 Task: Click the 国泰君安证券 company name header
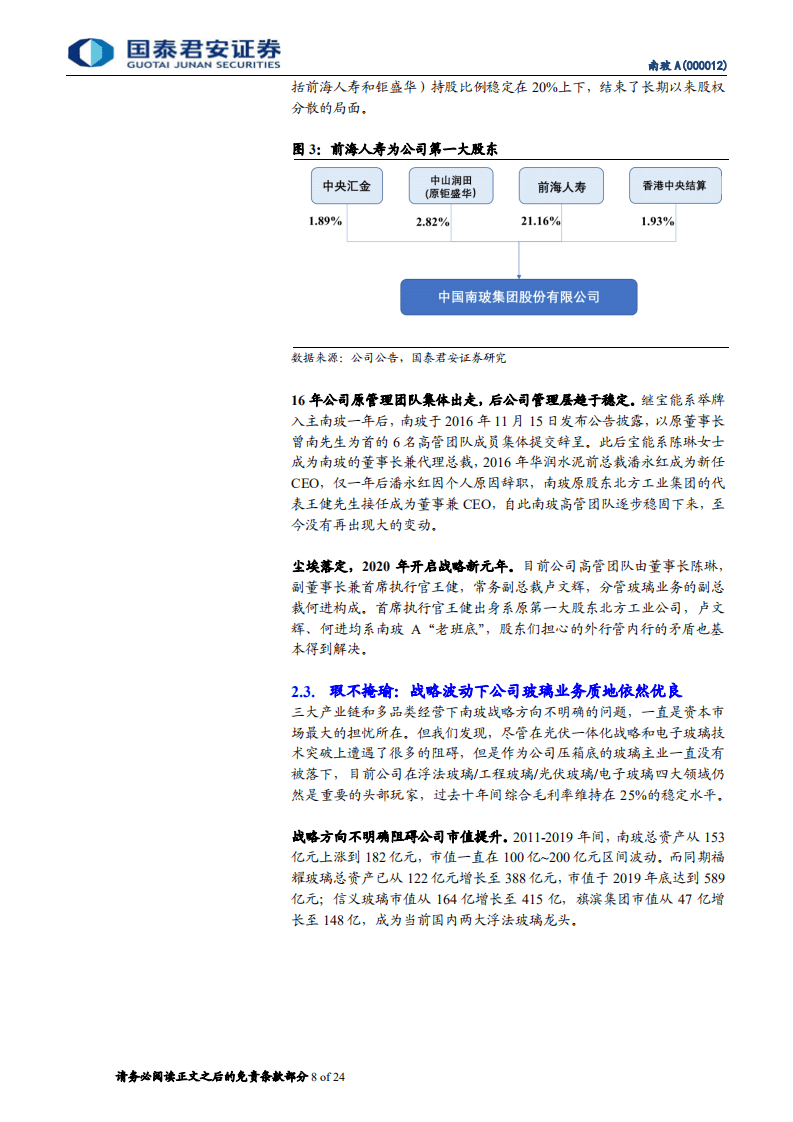click(x=203, y=49)
